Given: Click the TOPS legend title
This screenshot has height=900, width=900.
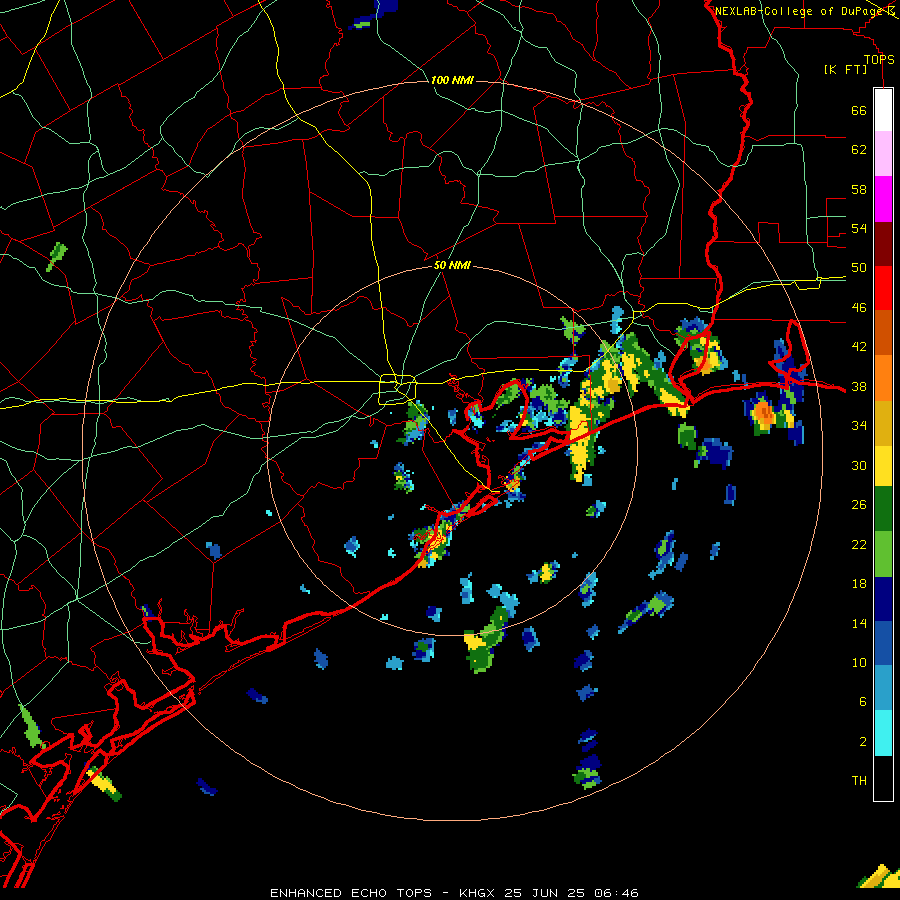Looking at the screenshot, I should coord(879,60).
